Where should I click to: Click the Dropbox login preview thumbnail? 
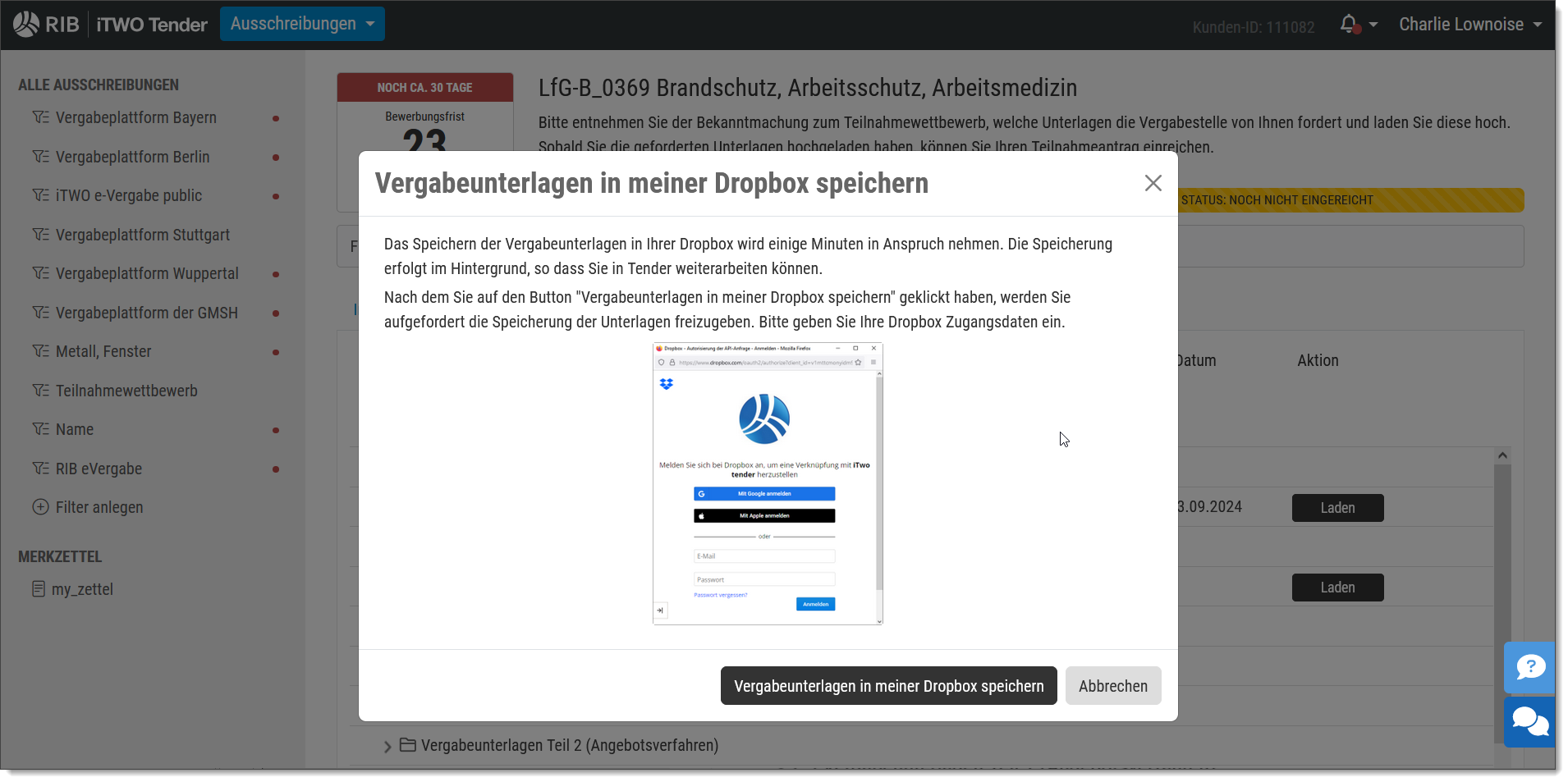[x=768, y=483]
